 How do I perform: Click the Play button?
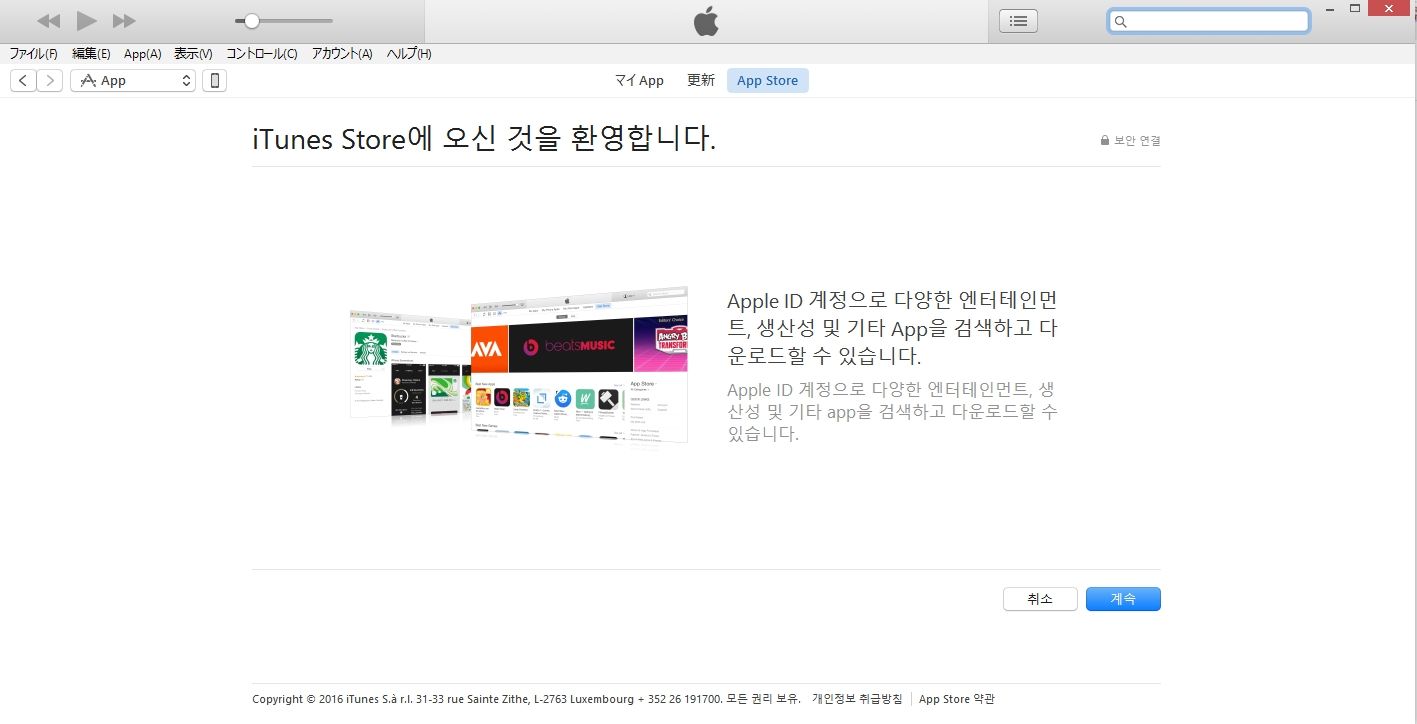[87, 20]
